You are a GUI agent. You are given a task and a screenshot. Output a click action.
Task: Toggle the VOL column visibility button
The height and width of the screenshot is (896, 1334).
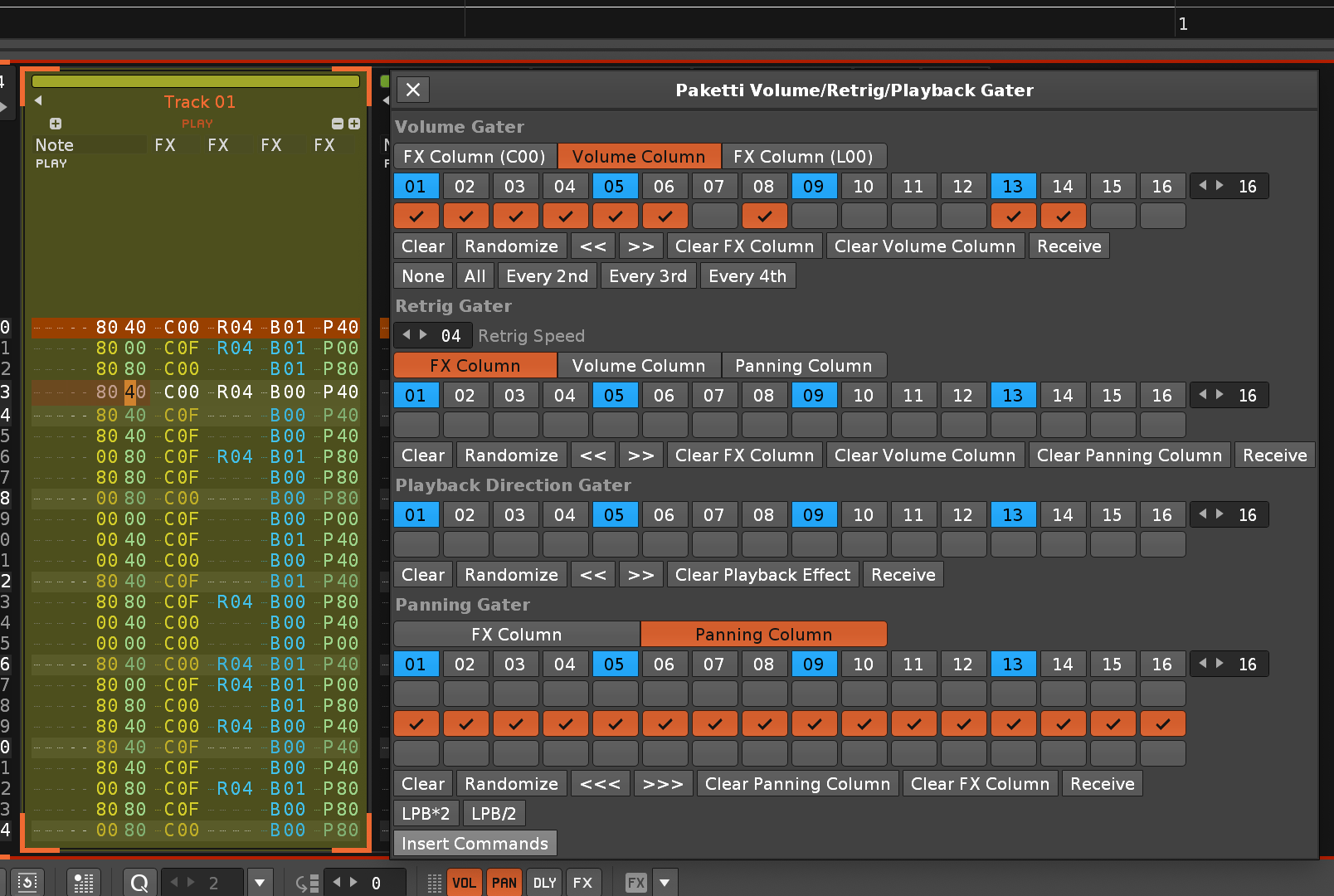click(x=464, y=883)
